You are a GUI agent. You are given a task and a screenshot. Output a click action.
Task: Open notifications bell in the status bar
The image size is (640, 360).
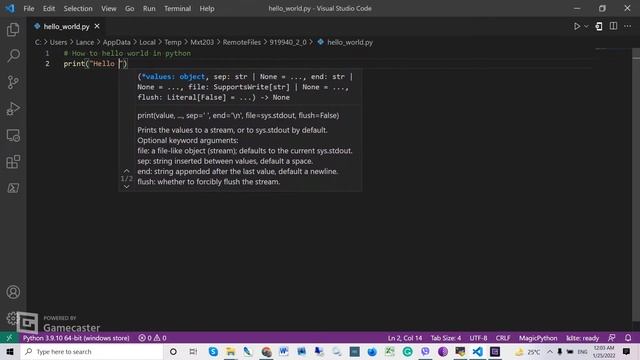628,338
